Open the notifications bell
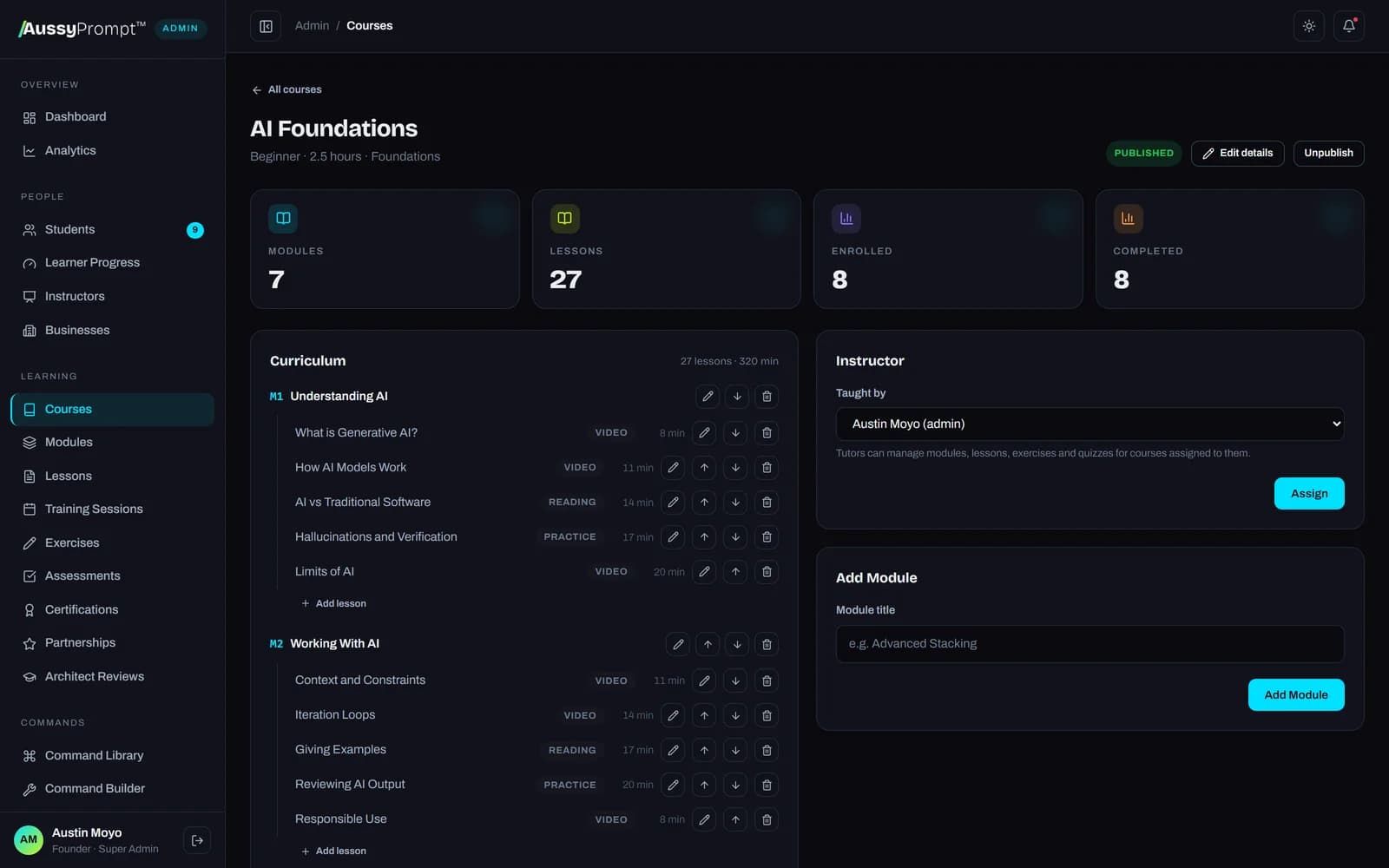Image resolution: width=1389 pixels, height=868 pixels. pyautogui.click(x=1349, y=26)
